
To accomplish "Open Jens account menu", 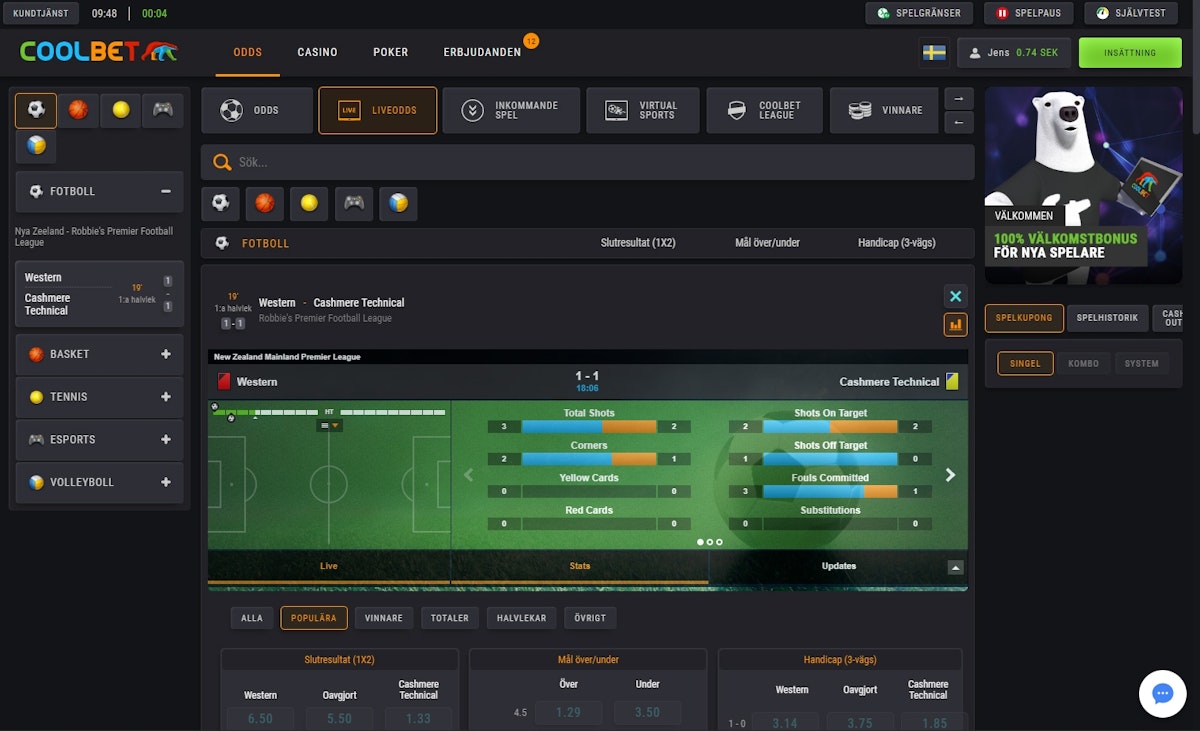I will (1014, 53).
